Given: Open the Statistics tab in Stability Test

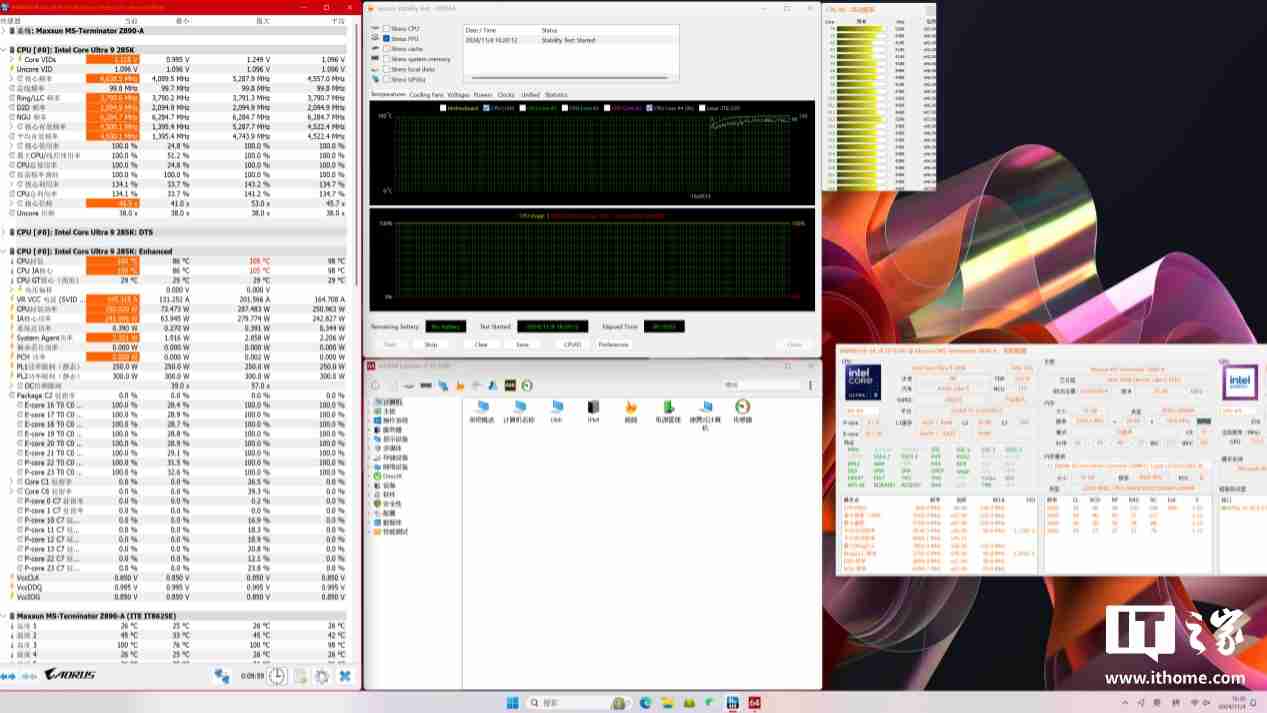Looking at the screenshot, I should 556,94.
